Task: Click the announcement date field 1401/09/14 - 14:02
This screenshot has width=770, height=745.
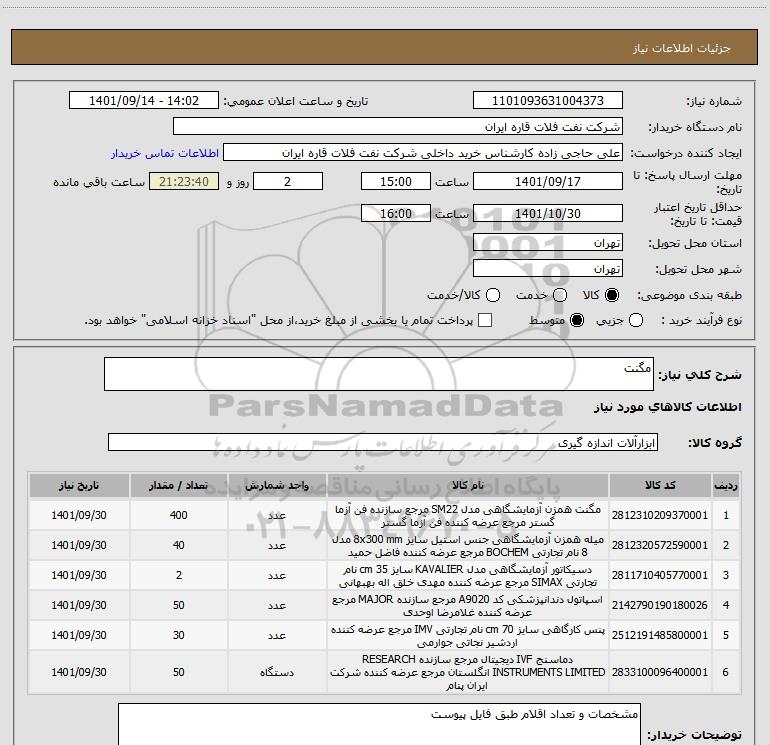Action: coord(144,101)
